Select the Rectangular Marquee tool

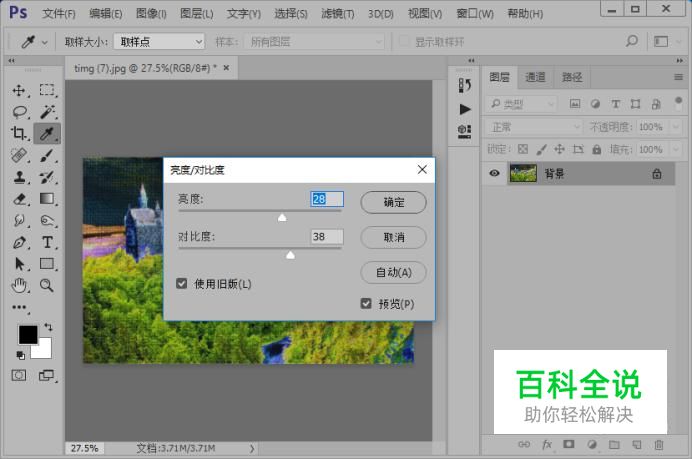[x=47, y=90]
